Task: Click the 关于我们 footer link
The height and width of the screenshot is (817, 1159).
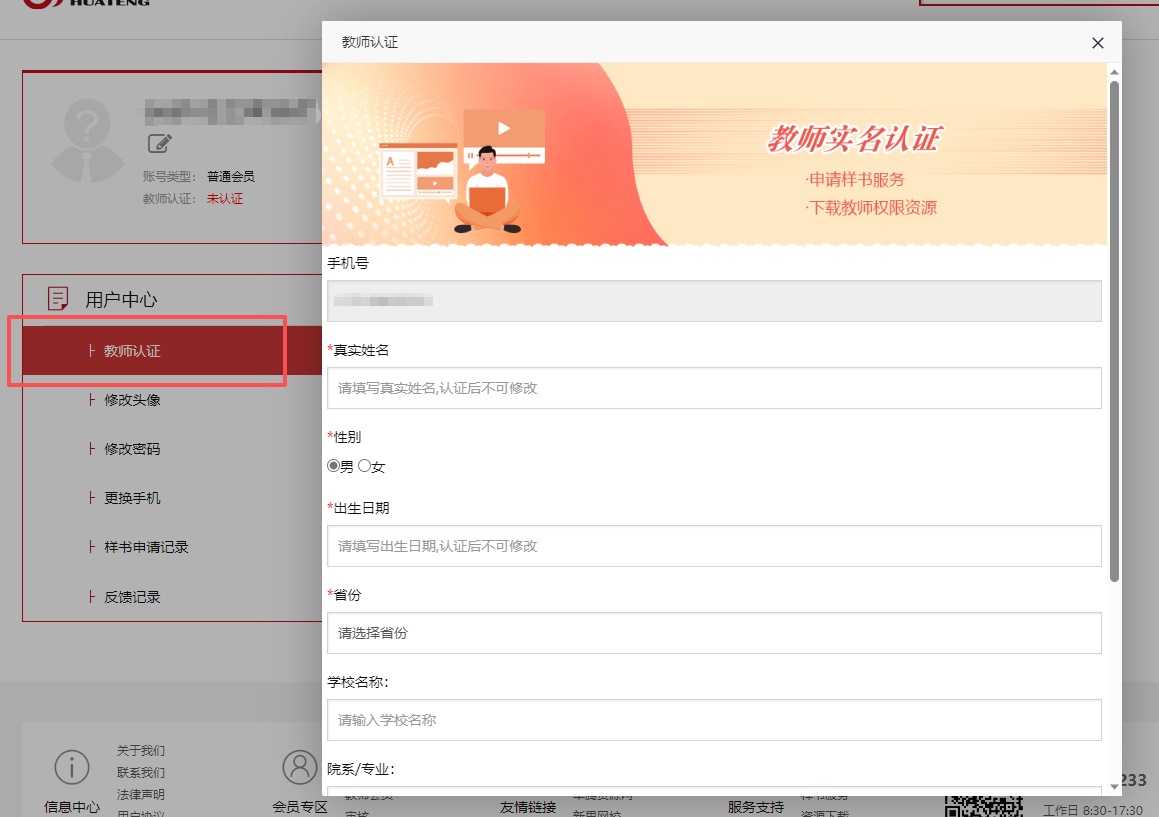Action: [x=141, y=751]
